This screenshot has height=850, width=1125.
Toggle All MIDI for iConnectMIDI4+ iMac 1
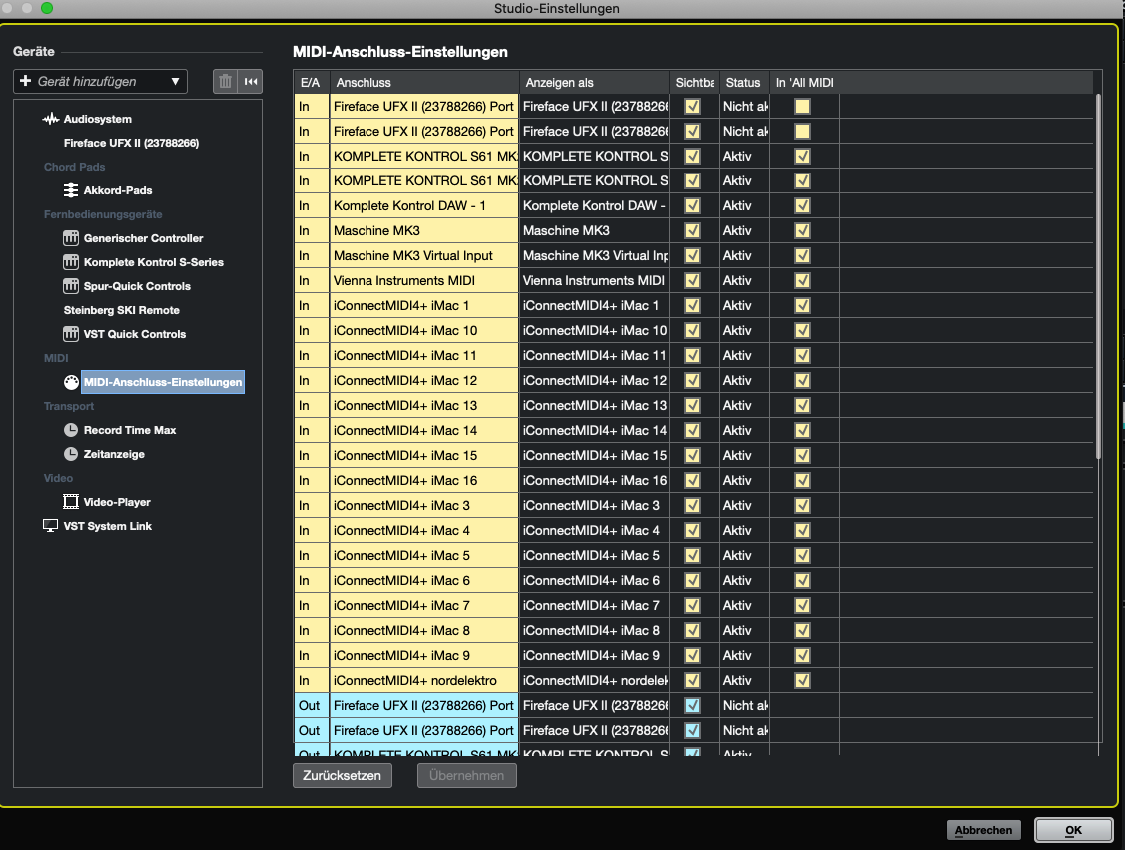(802, 306)
